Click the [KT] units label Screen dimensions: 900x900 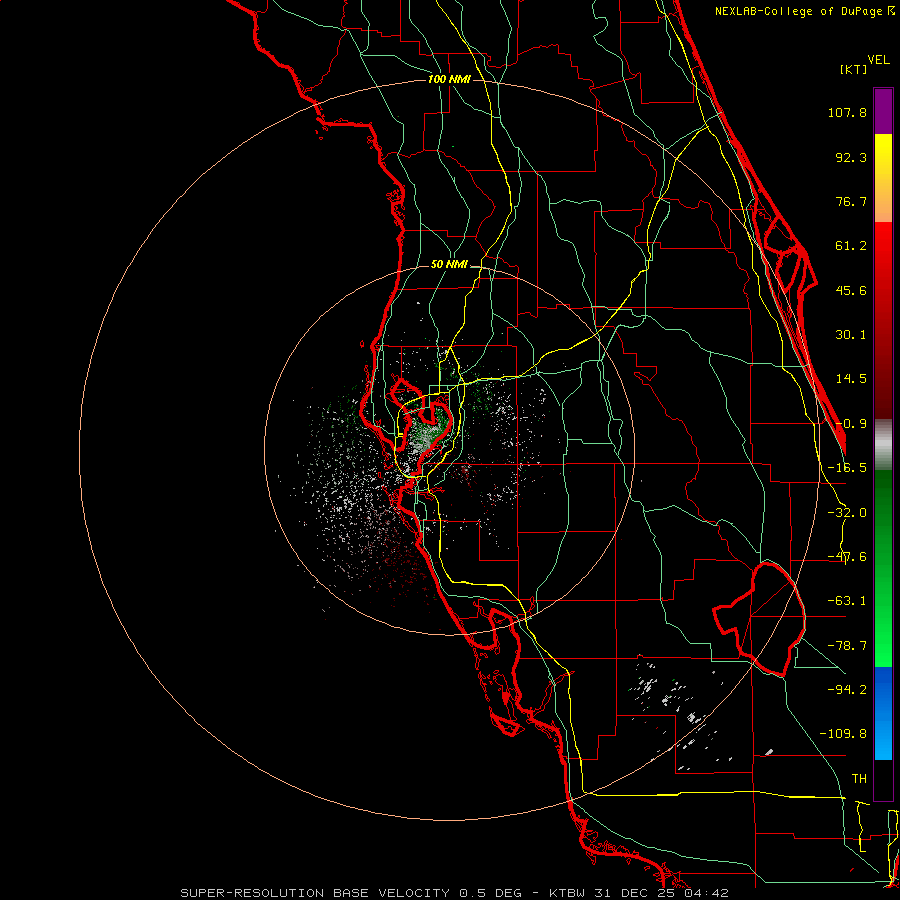pos(854,69)
